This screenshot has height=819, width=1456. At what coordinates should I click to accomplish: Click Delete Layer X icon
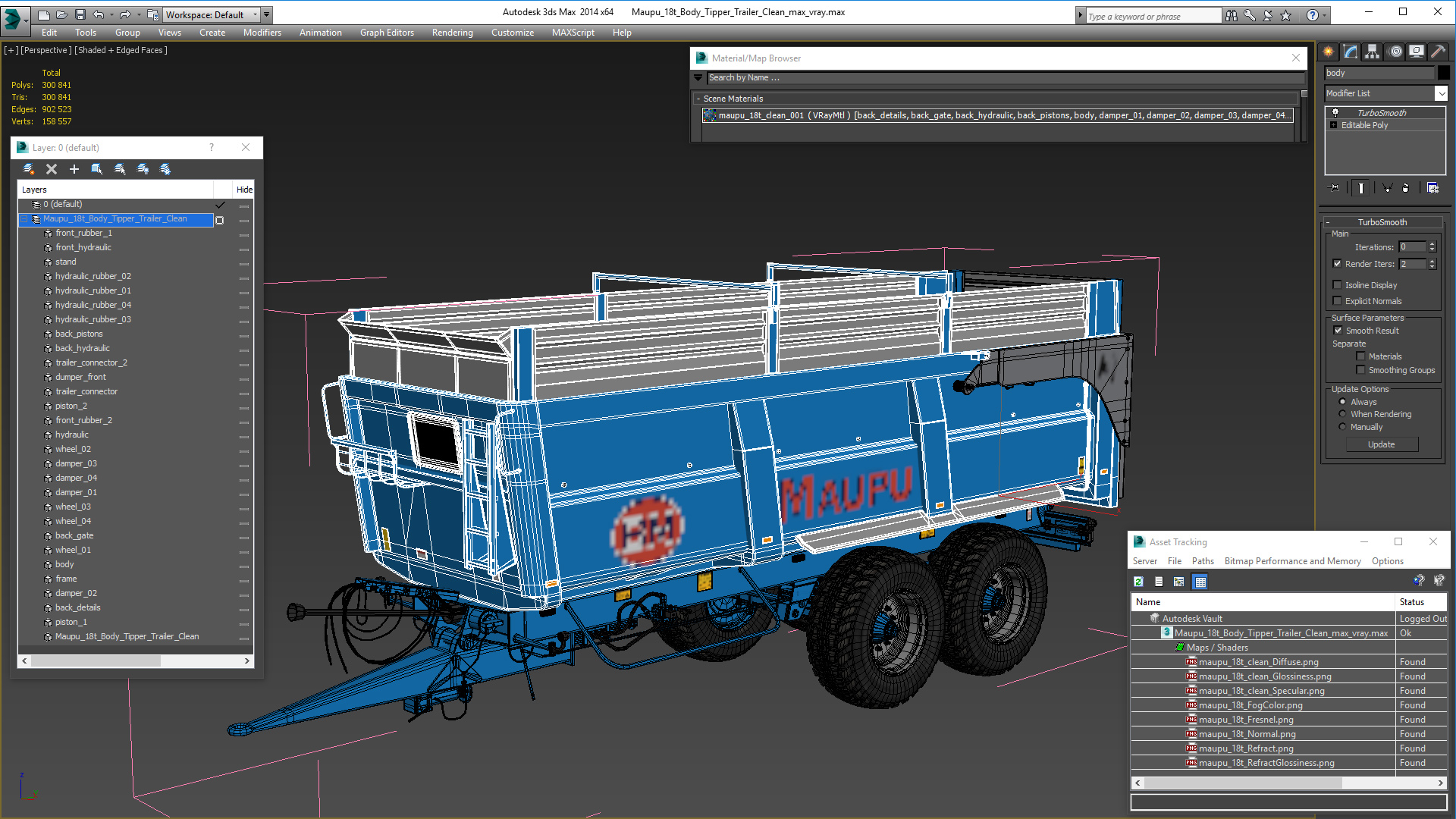coord(52,169)
